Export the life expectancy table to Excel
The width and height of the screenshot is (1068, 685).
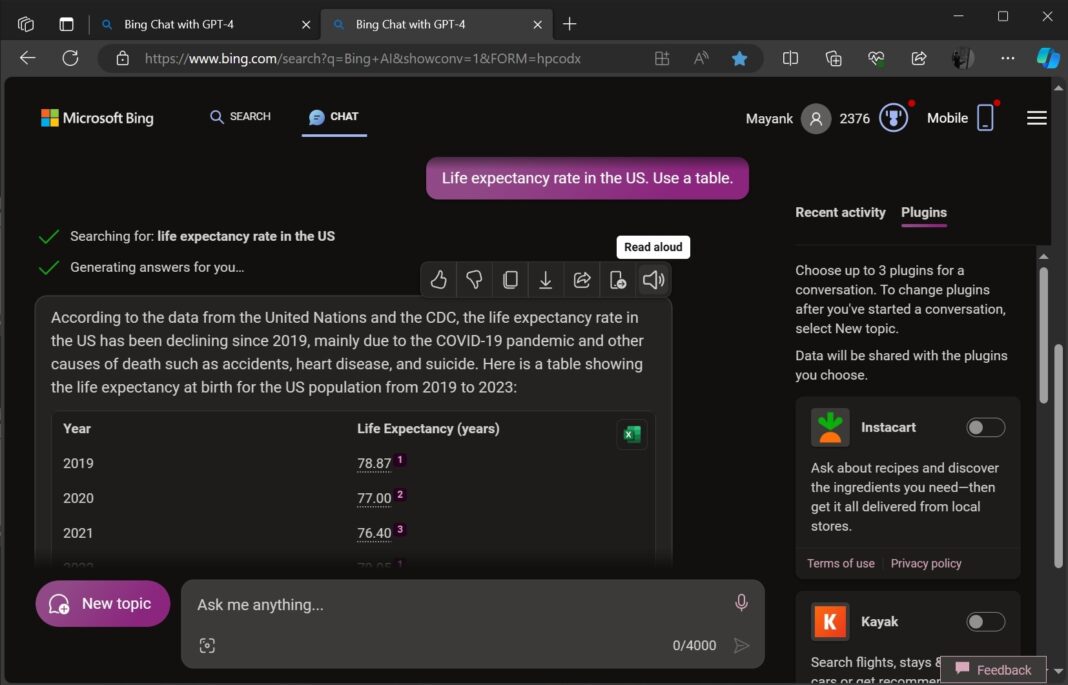[631, 434]
